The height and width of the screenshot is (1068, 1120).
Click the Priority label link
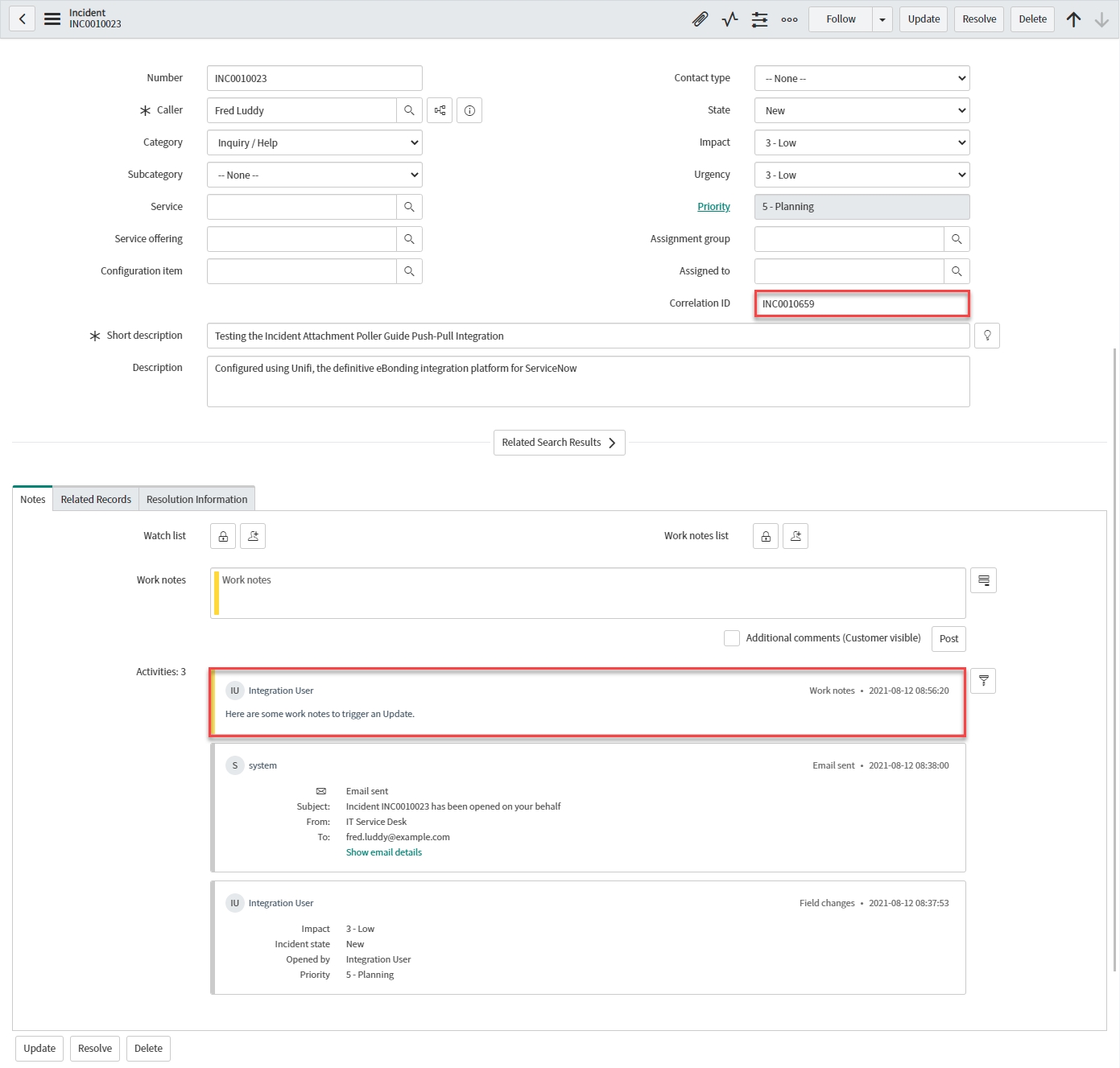(x=713, y=207)
